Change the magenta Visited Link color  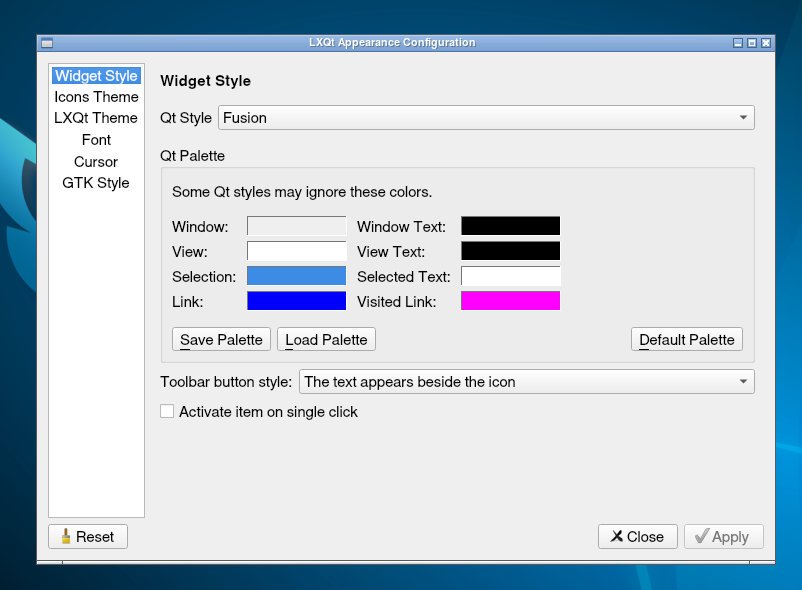tap(510, 301)
